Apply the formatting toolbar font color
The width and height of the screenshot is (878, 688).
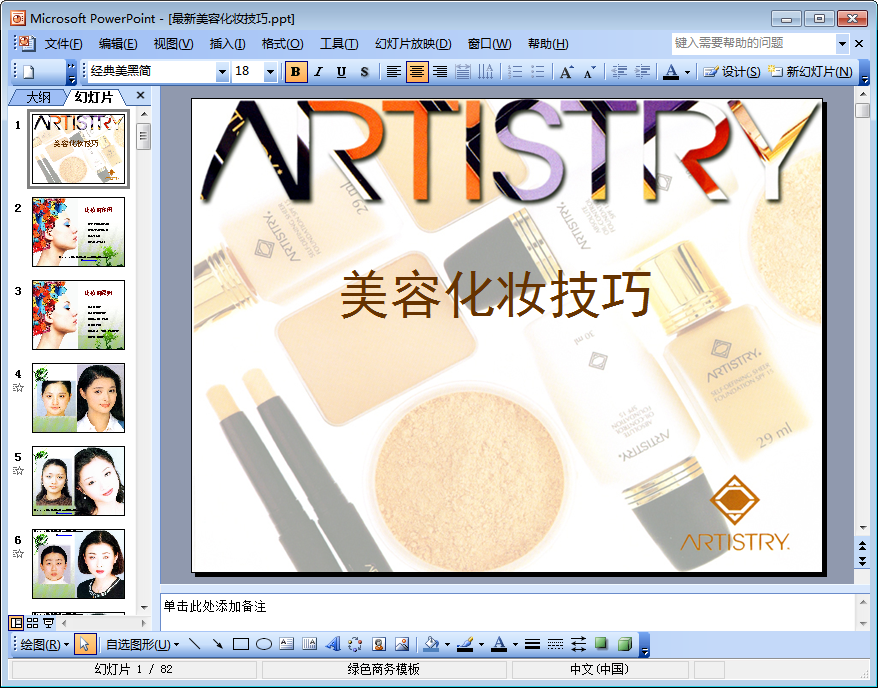coord(671,72)
